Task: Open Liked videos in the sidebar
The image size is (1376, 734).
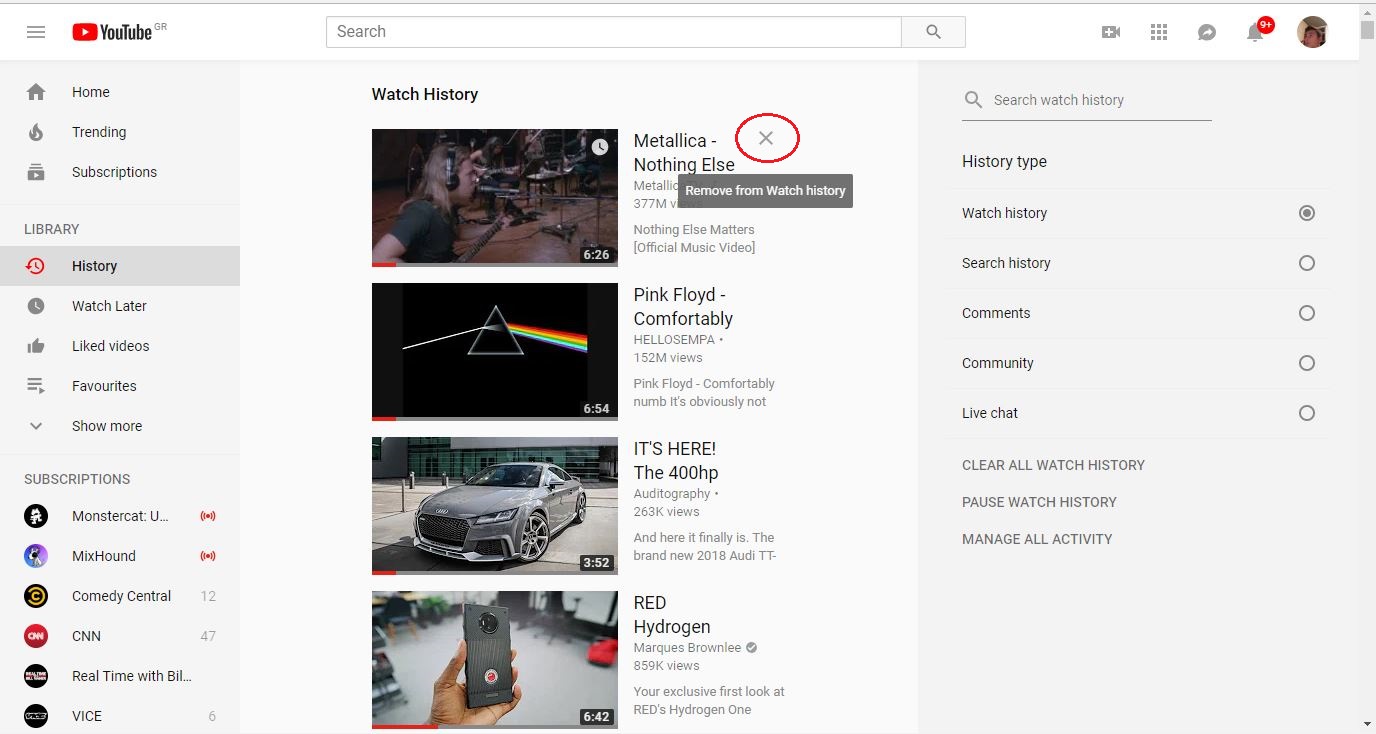Action: click(120, 346)
